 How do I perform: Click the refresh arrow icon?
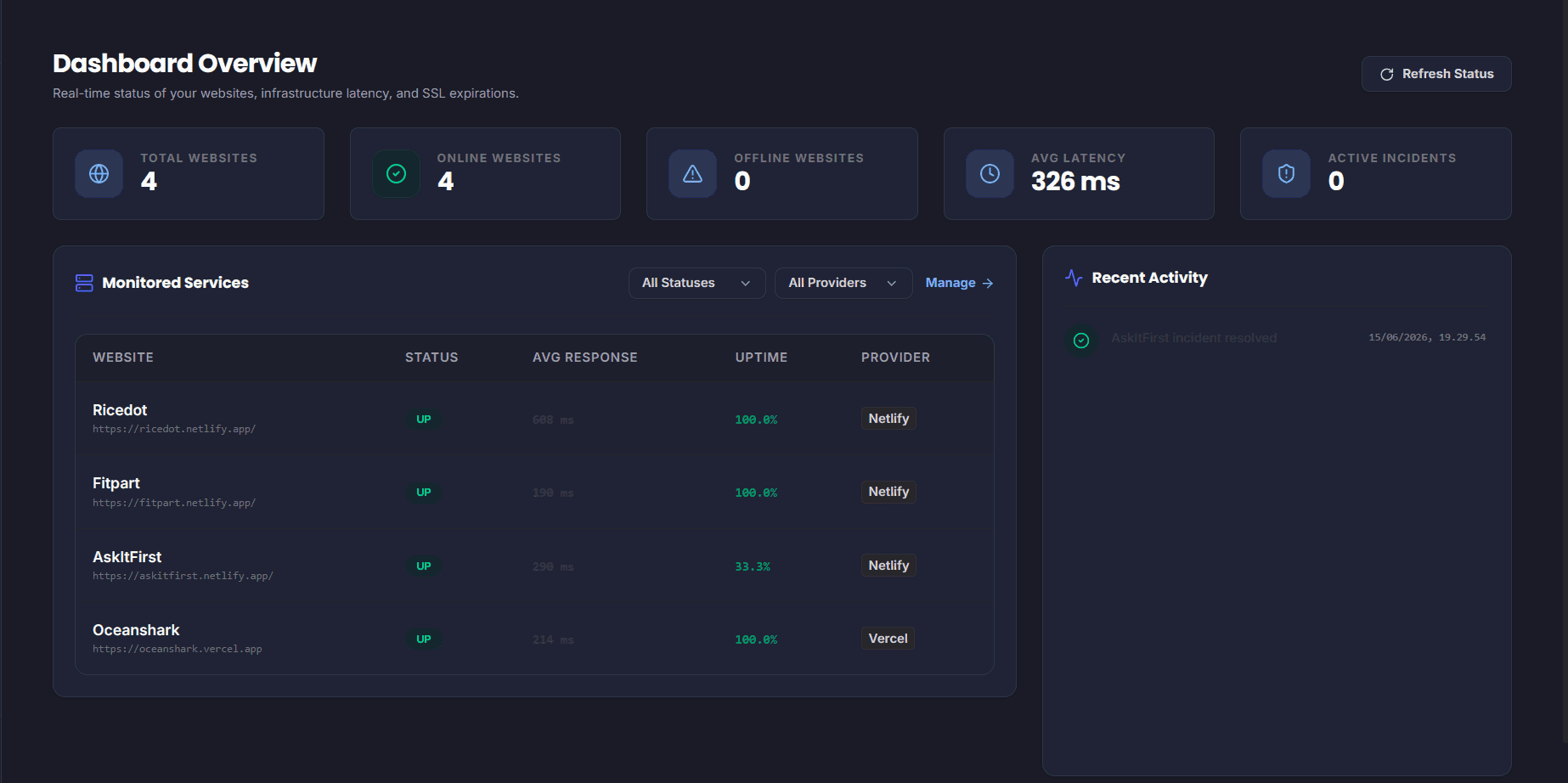click(1387, 75)
